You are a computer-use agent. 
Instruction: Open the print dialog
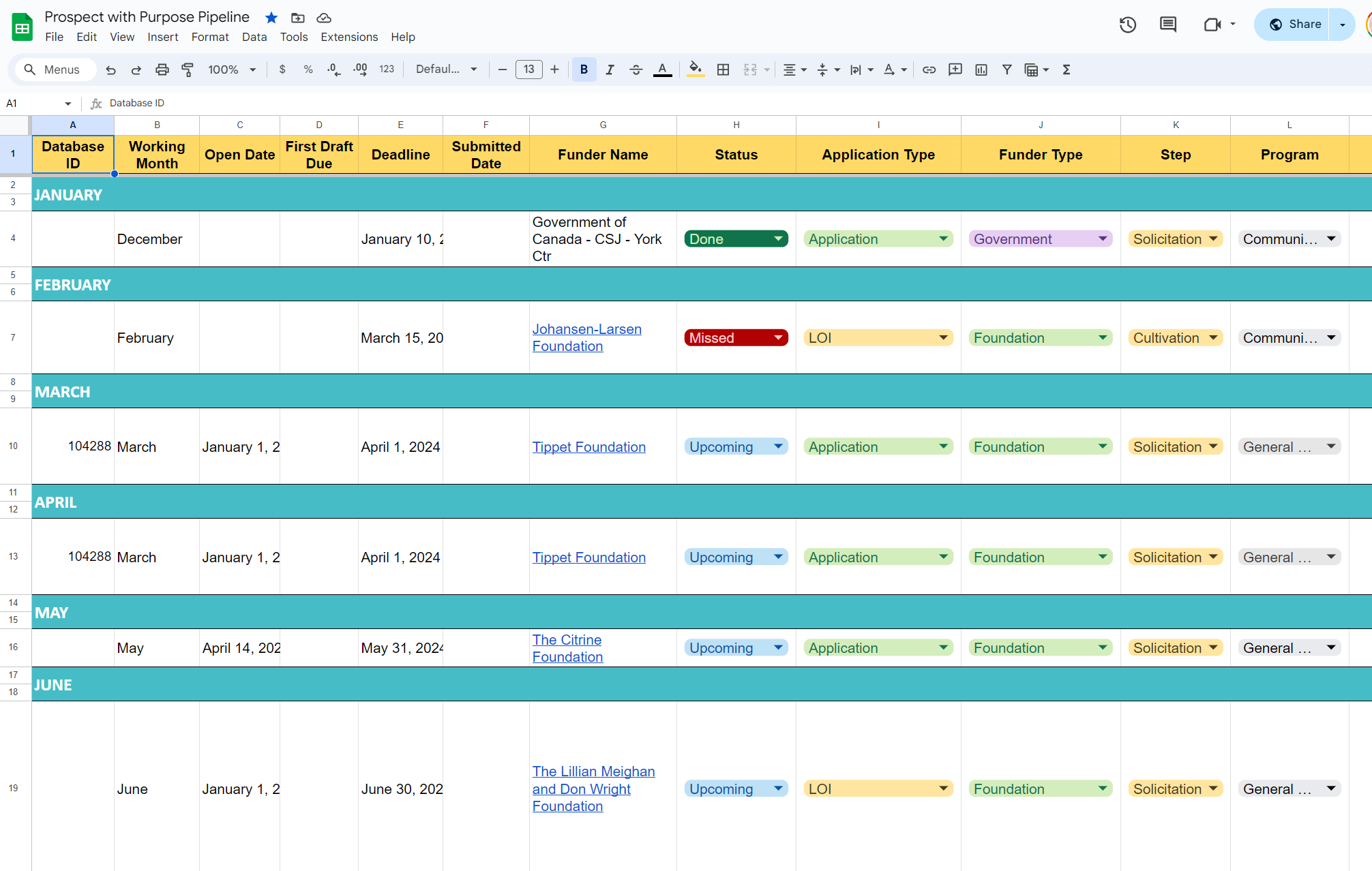162,69
